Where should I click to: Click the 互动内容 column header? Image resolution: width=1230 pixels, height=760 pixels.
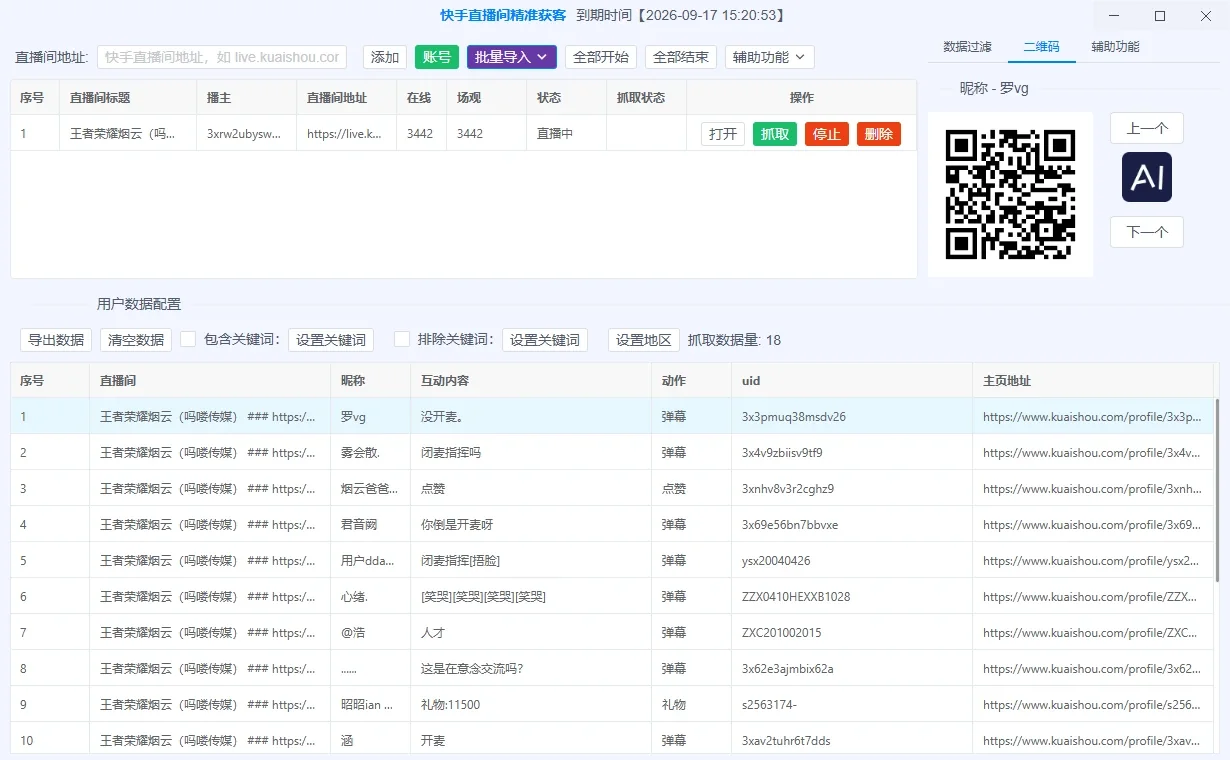point(531,381)
